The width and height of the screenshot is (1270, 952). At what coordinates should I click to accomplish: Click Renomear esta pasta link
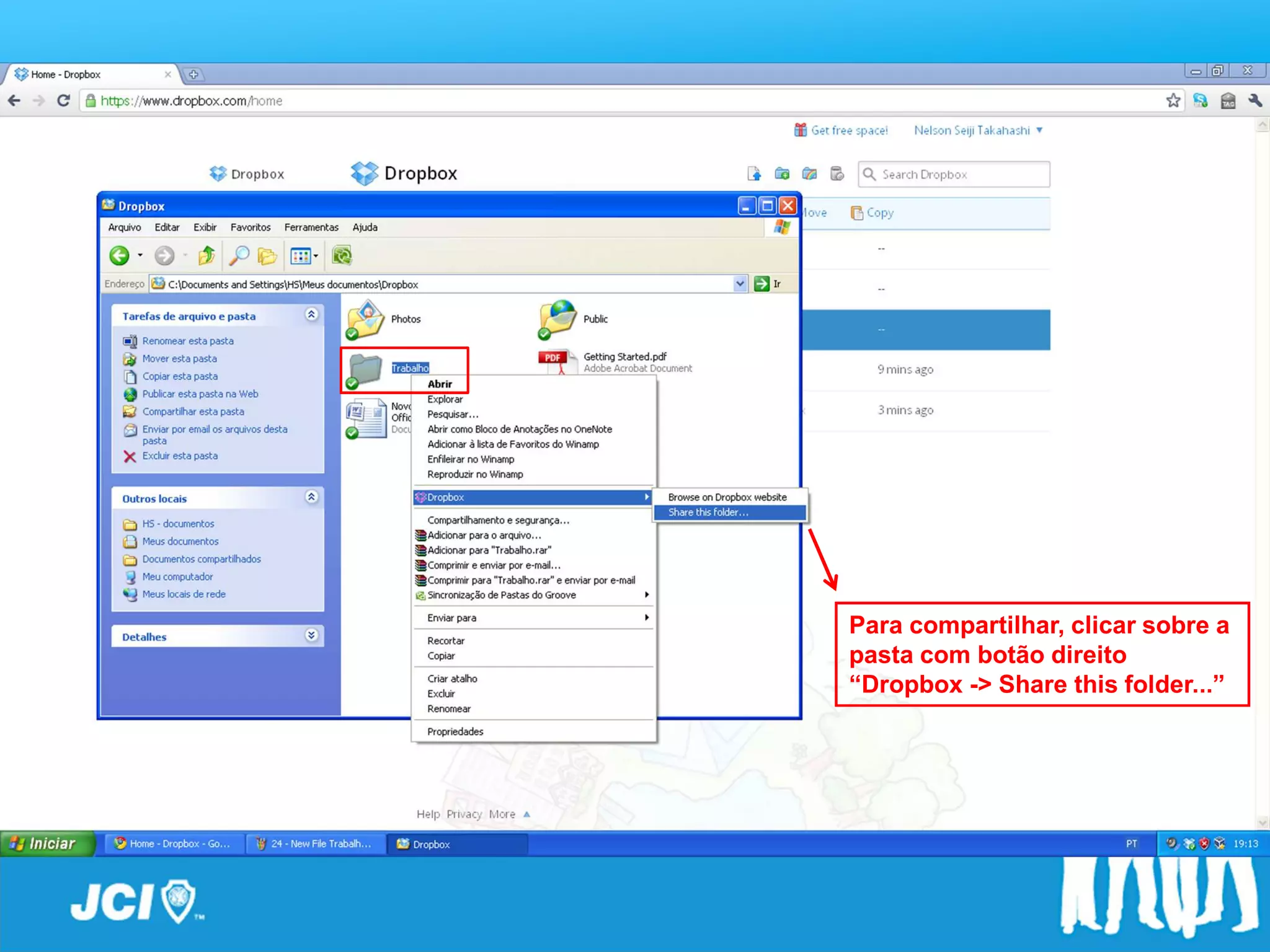(x=188, y=341)
